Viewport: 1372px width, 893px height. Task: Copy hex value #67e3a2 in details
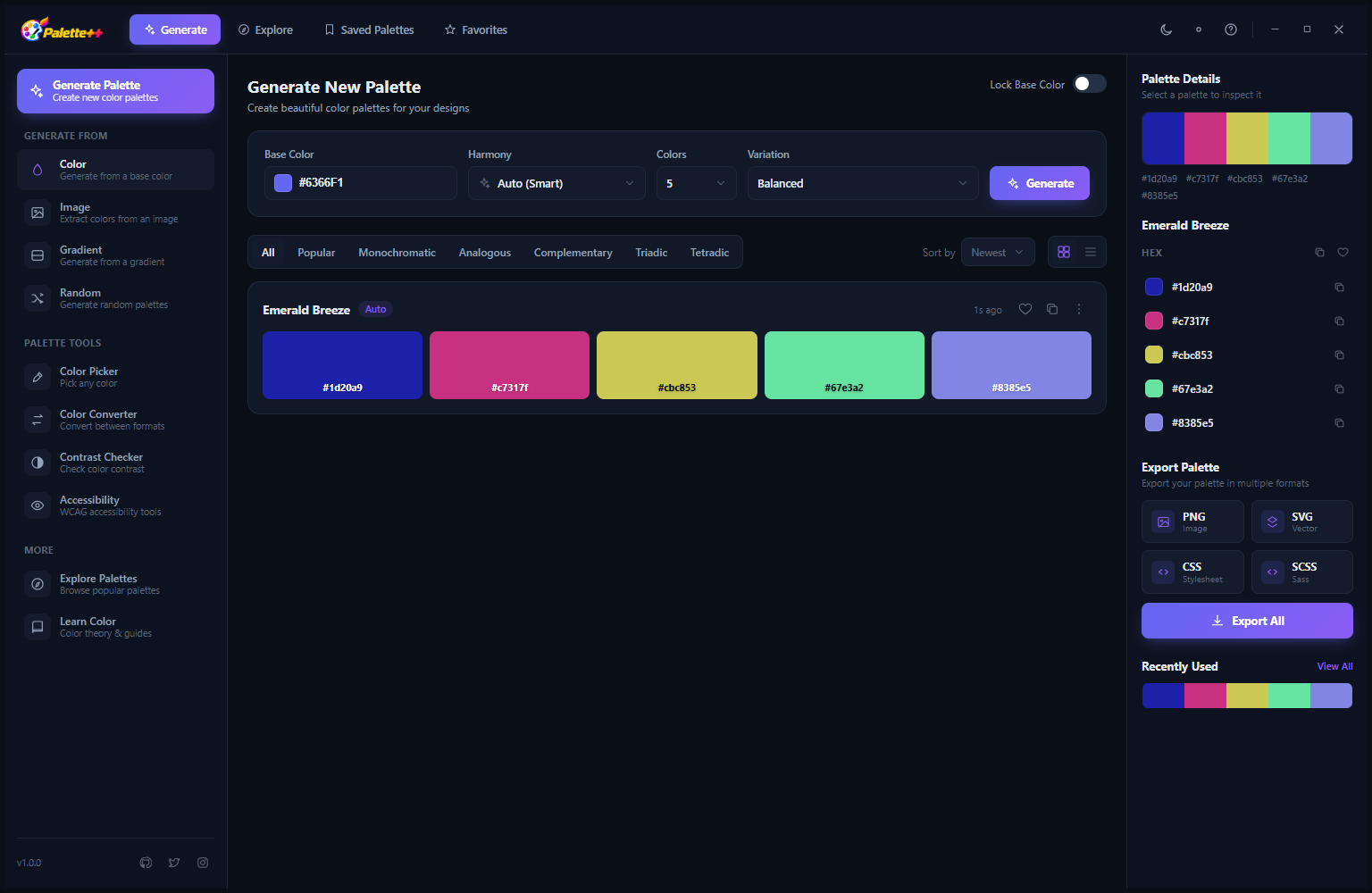(x=1339, y=389)
